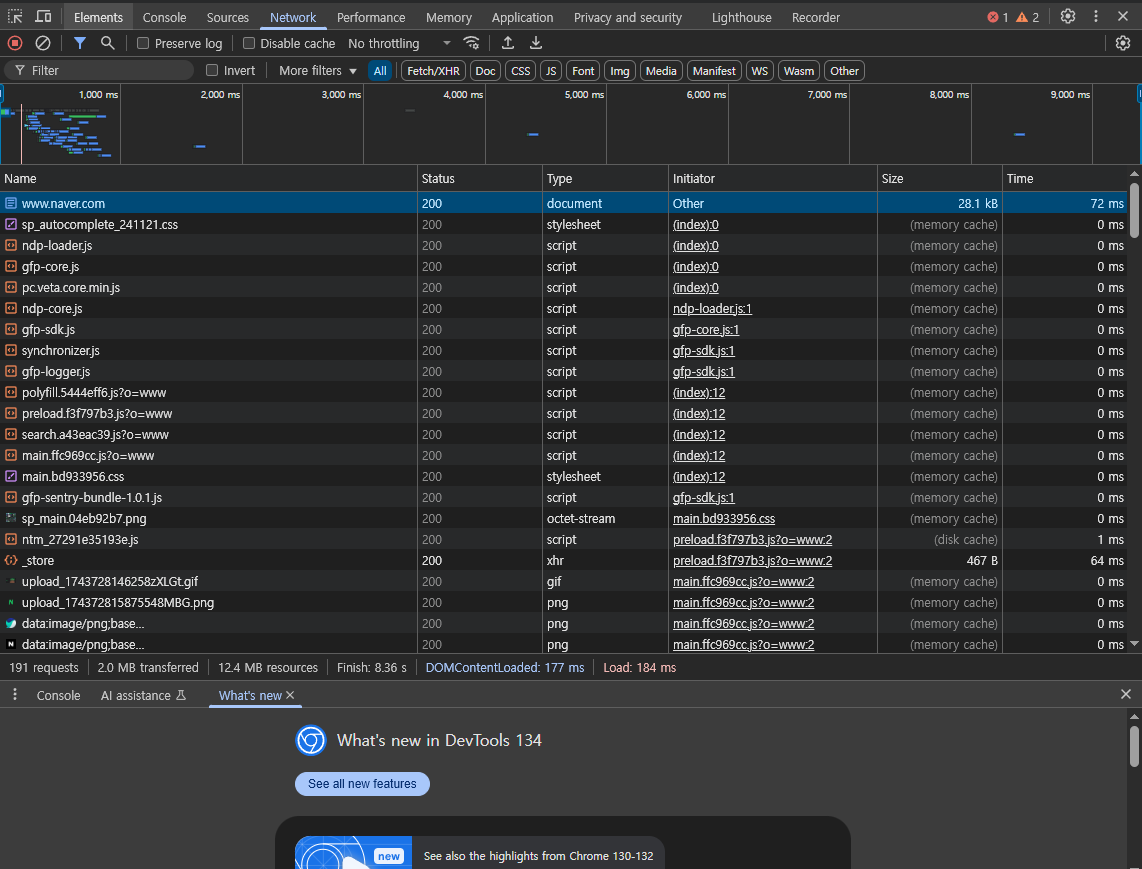Import a HAR file with upload arrow
Viewport: 1142px width, 869px height.
tap(508, 43)
